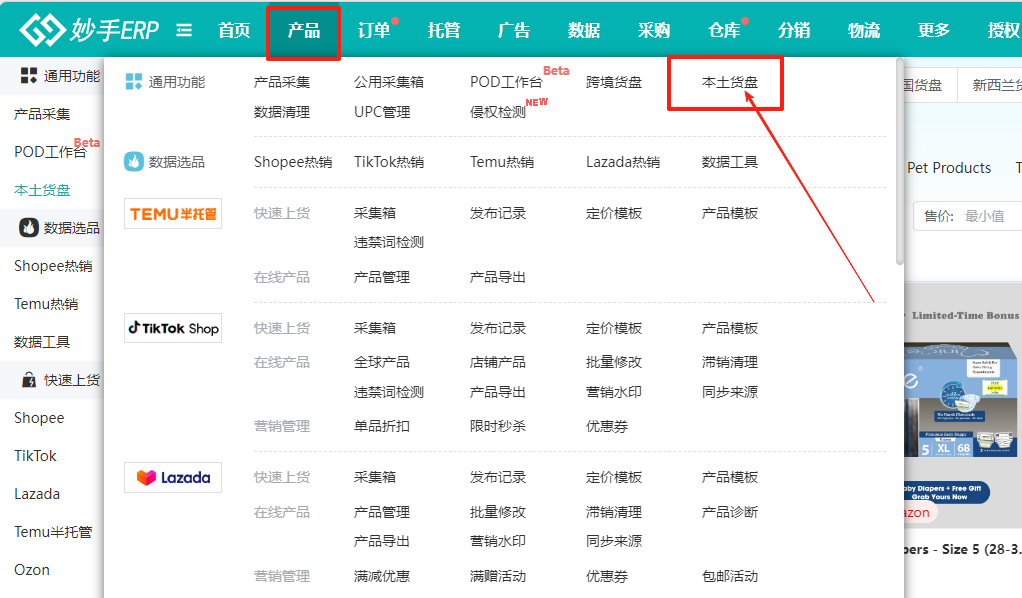Screen dimensions: 1022x598
Task: Open UPC管理 in the dropdown panel
Action: click(383, 112)
